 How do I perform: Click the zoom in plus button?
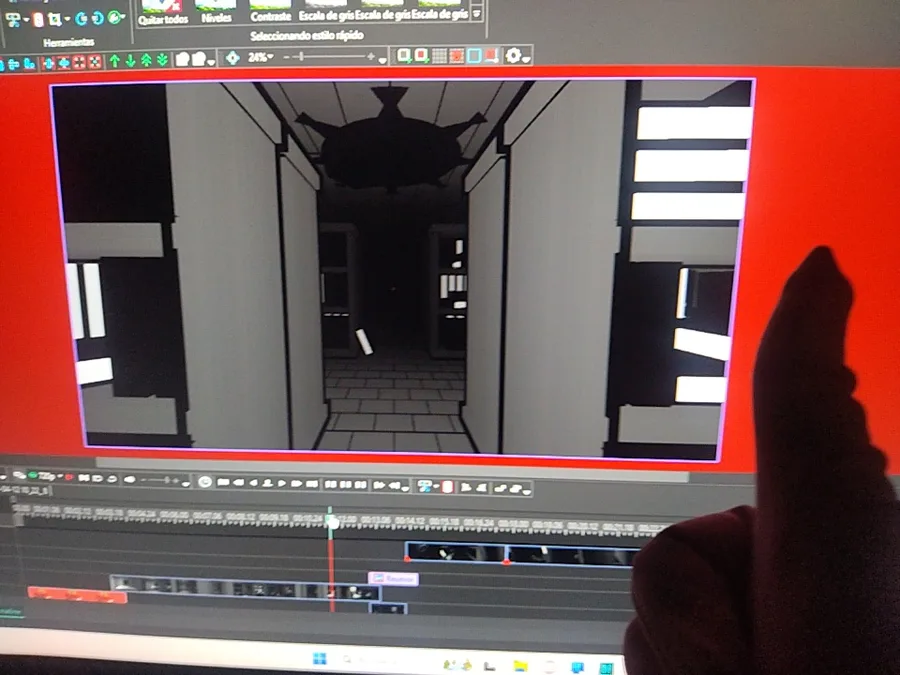(x=371, y=56)
